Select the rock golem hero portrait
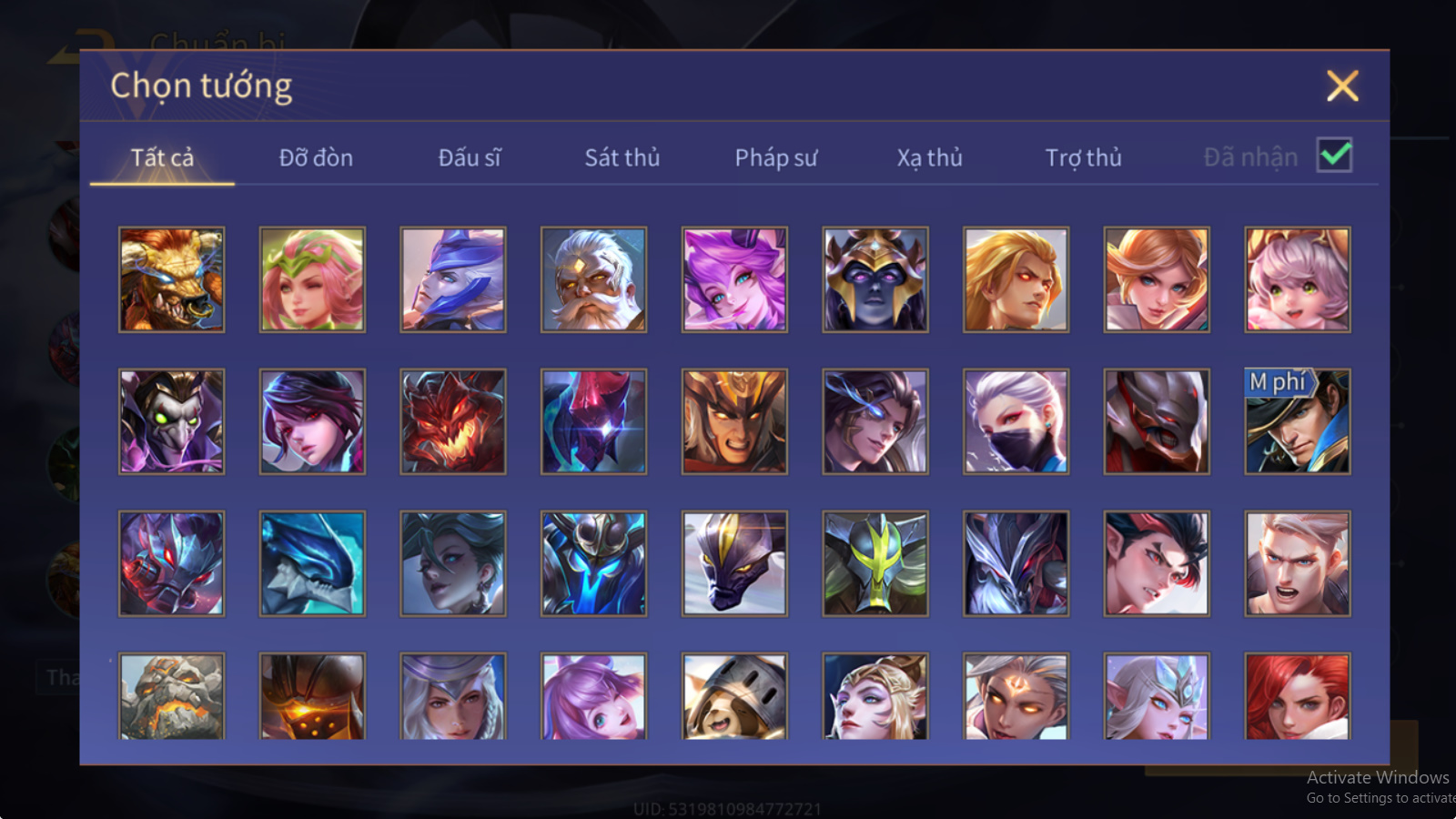1456x819 pixels. (x=171, y=696)
